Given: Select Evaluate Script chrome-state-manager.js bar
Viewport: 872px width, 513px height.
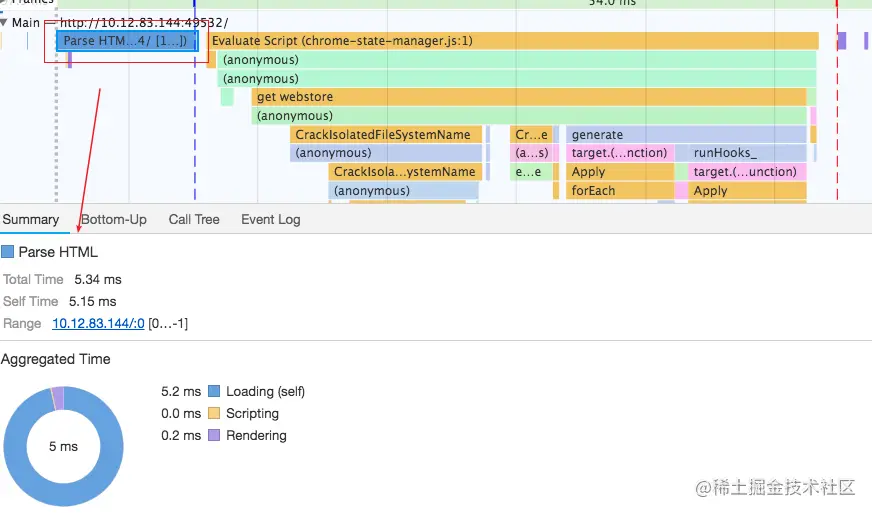Looking at the screenshot, I should [x=512, y=41].
